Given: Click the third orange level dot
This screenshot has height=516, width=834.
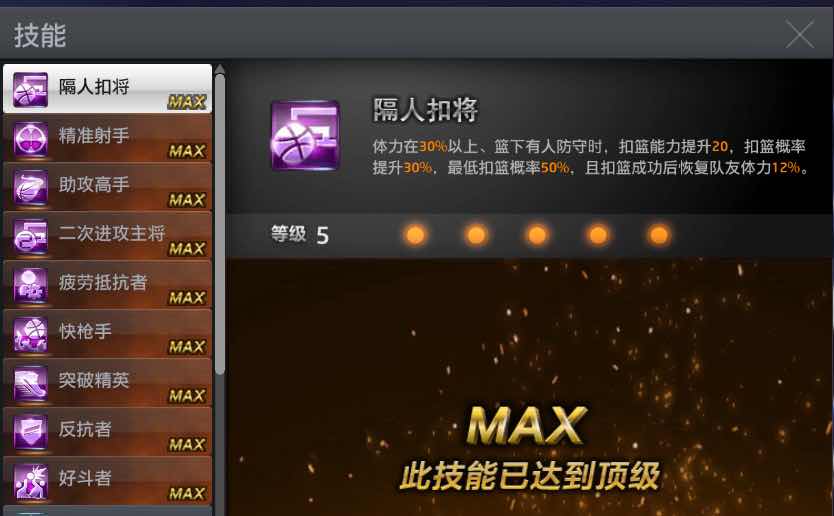Looking at the screenshot, I should [x=537, y=235].
